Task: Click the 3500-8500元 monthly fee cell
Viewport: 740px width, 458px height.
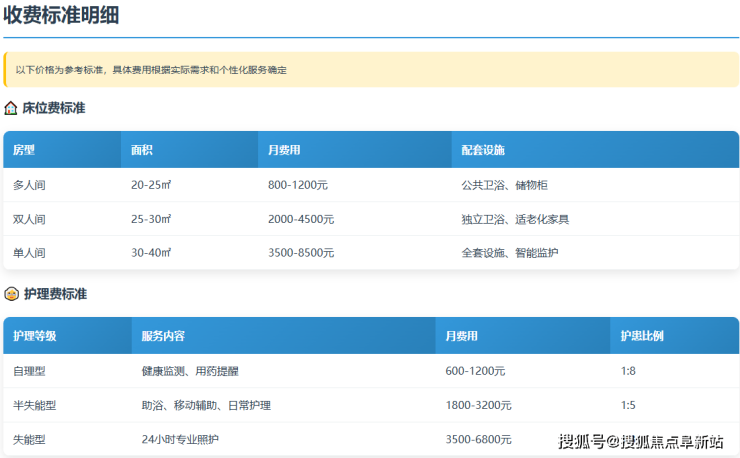Action: click(x=300, y=253)
